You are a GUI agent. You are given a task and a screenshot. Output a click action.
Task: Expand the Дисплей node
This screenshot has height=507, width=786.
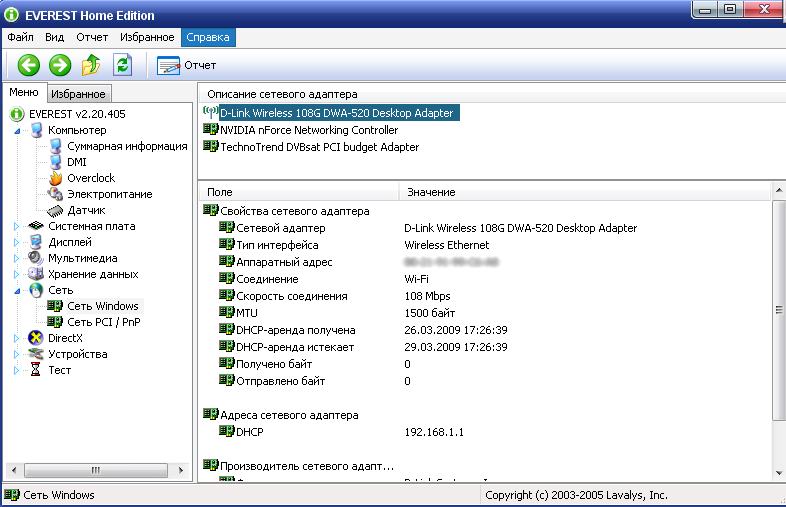[17, 242]
